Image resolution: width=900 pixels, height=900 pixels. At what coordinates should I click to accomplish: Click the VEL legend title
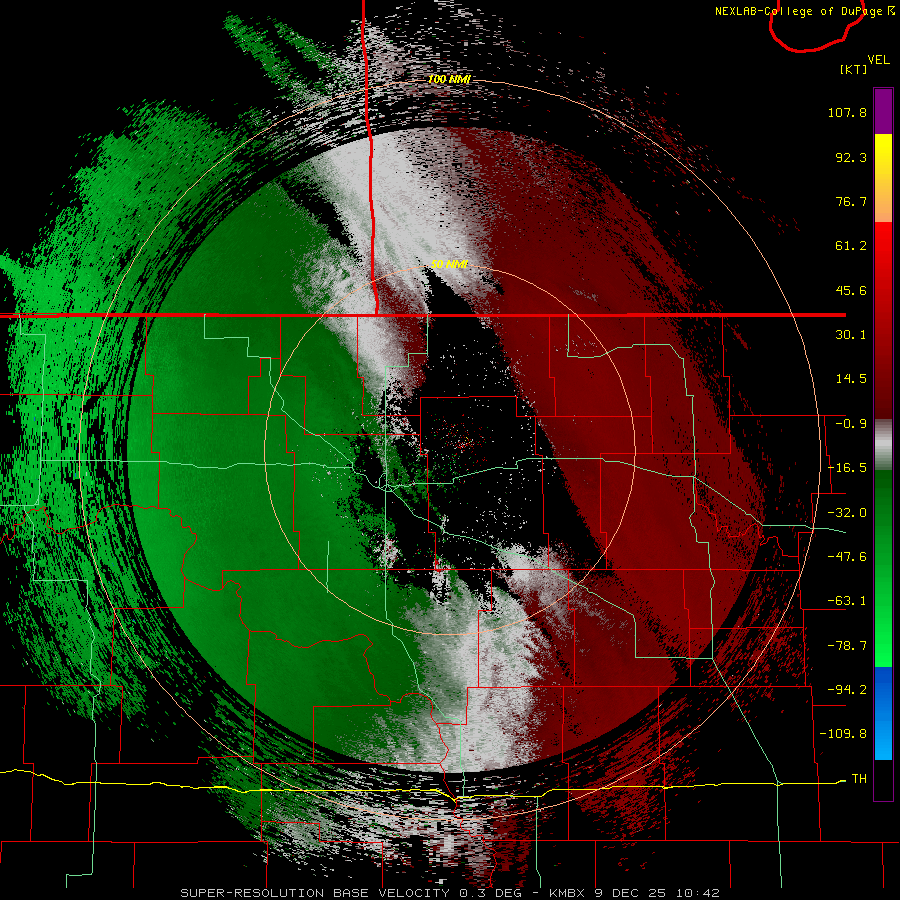[878, 59]
